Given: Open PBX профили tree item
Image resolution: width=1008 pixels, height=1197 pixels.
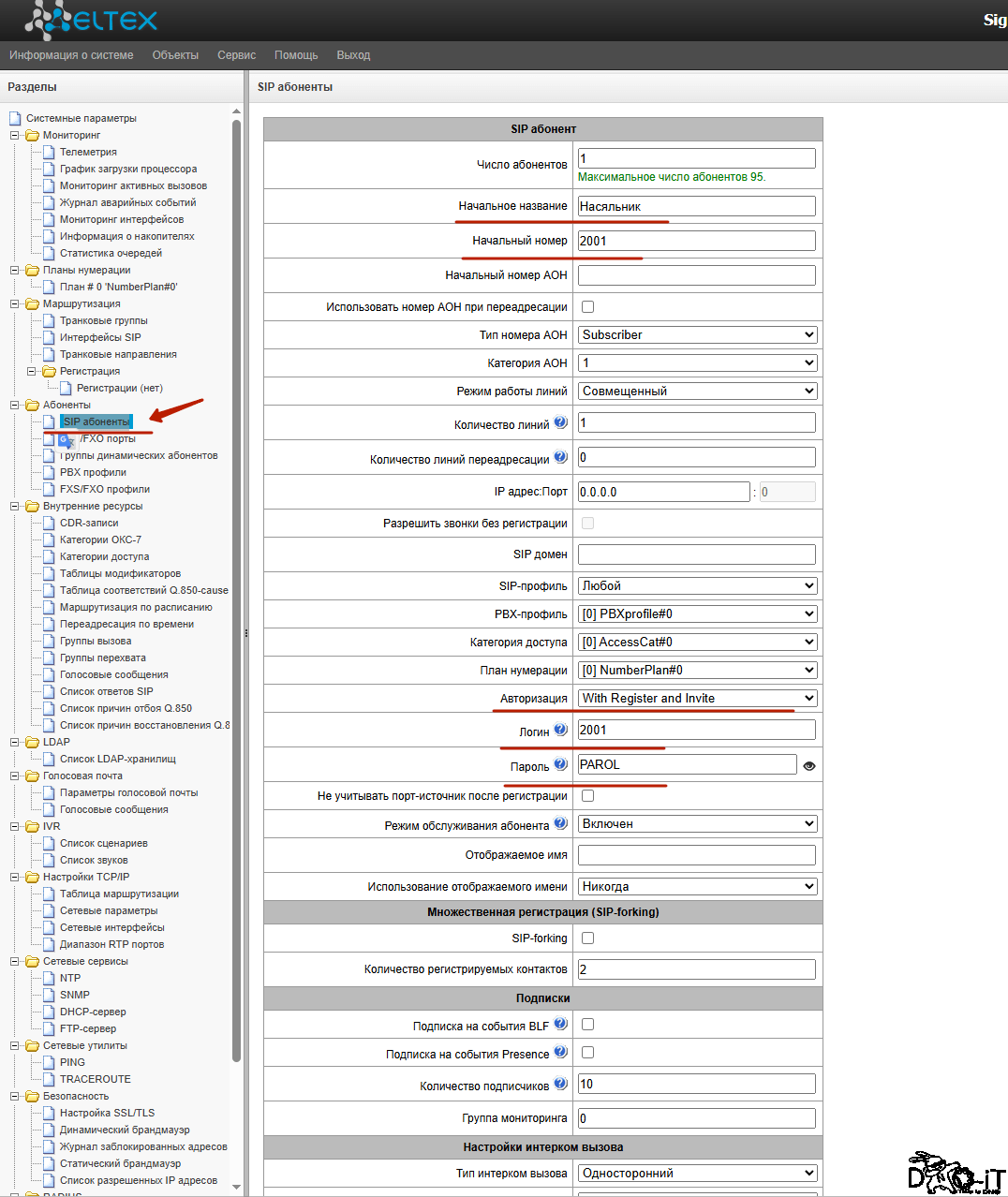Looking at the screenshot, I should tap(93, 472).
